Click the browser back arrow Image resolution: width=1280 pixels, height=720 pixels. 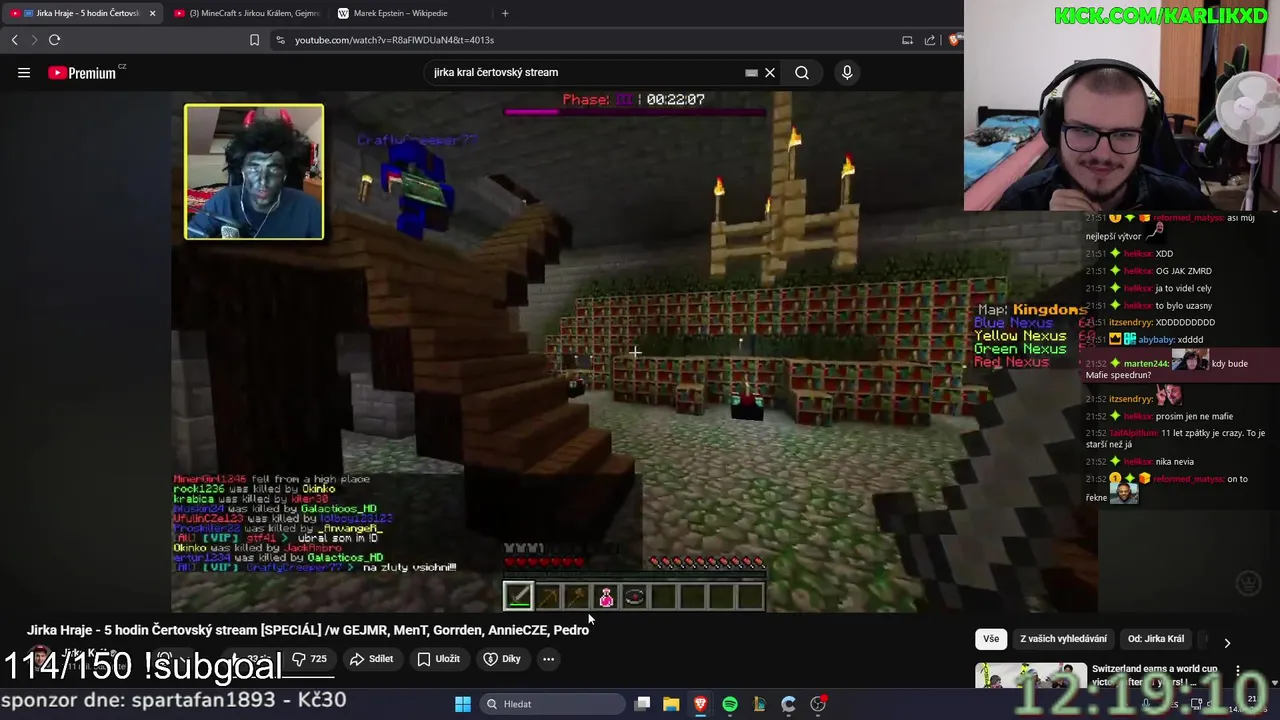click(x=14, y=40)
